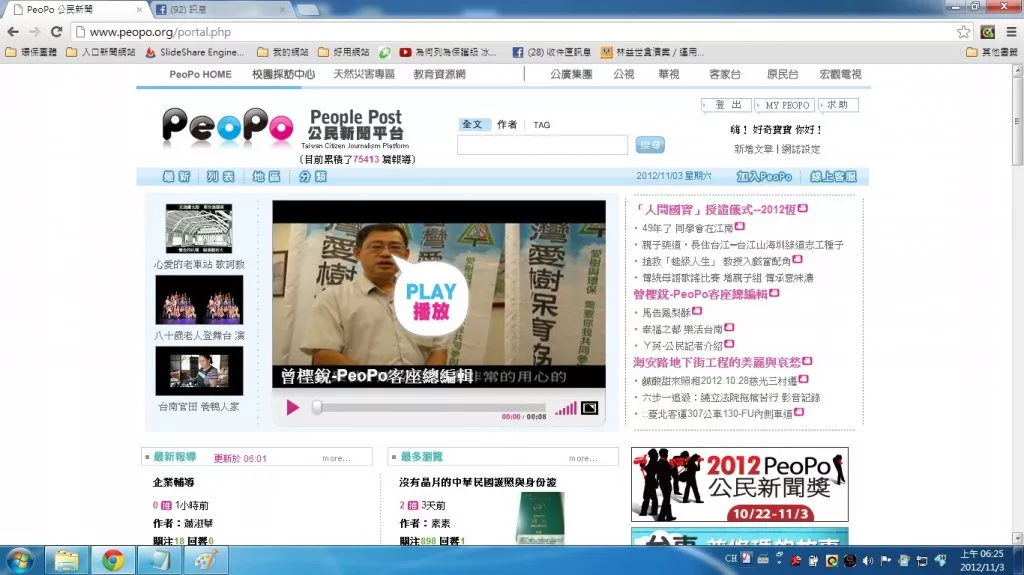Viewport: 1024px width, 575px height.
Task: Open the 台南官田 養鴨人家 thumbnail
Action: 199,370
